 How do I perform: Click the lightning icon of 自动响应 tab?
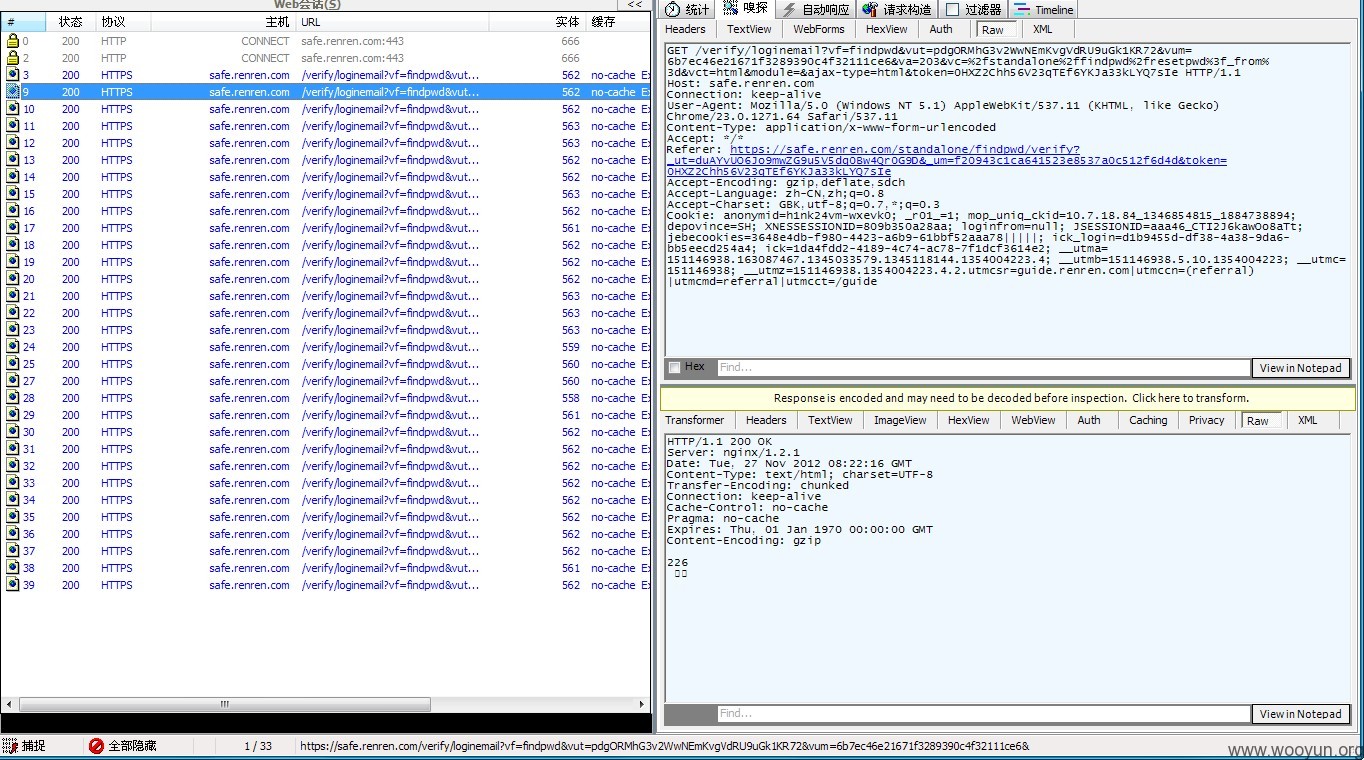pos(789,9)
